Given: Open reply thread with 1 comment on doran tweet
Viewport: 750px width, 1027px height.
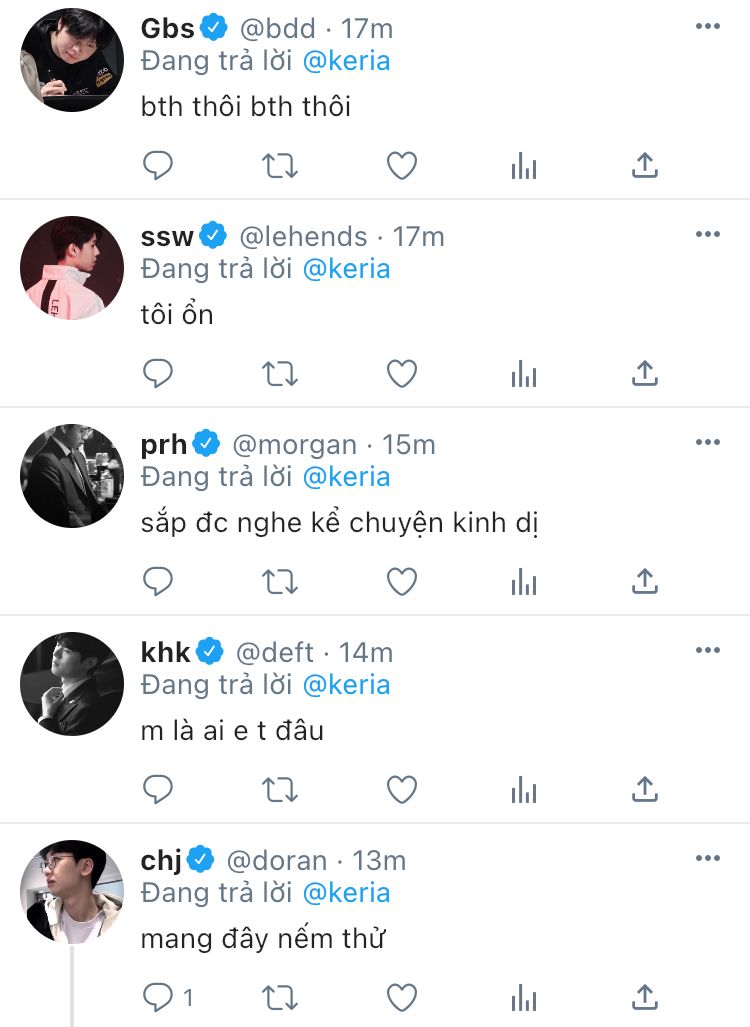Looking at the screenshot, I should click(168, 998).
